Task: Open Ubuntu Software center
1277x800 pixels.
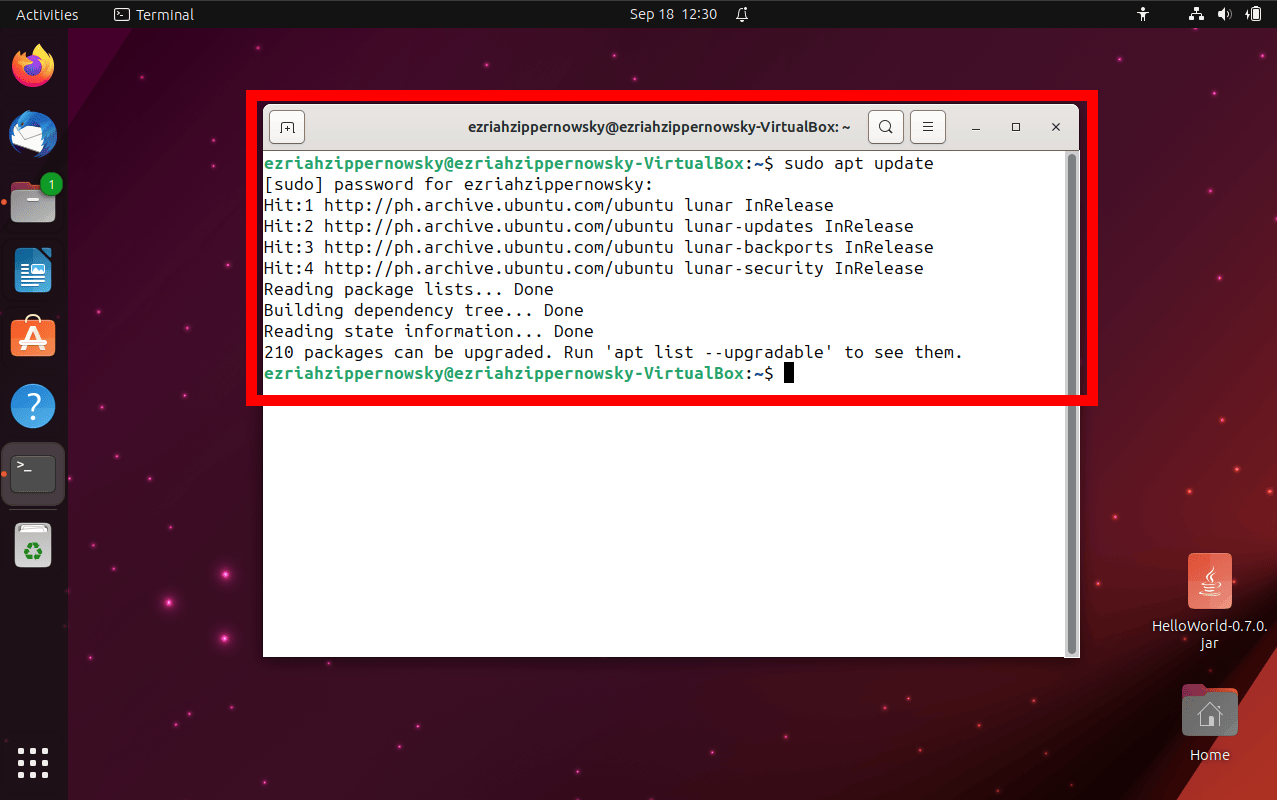Action: [x=33, y=337]
